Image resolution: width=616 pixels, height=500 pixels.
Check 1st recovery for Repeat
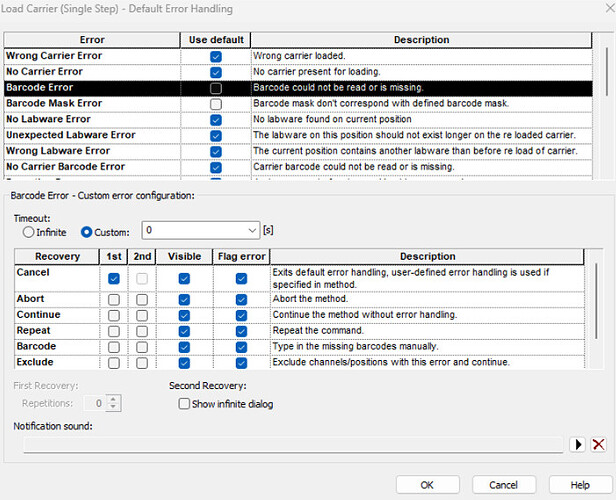pos(114,331)
